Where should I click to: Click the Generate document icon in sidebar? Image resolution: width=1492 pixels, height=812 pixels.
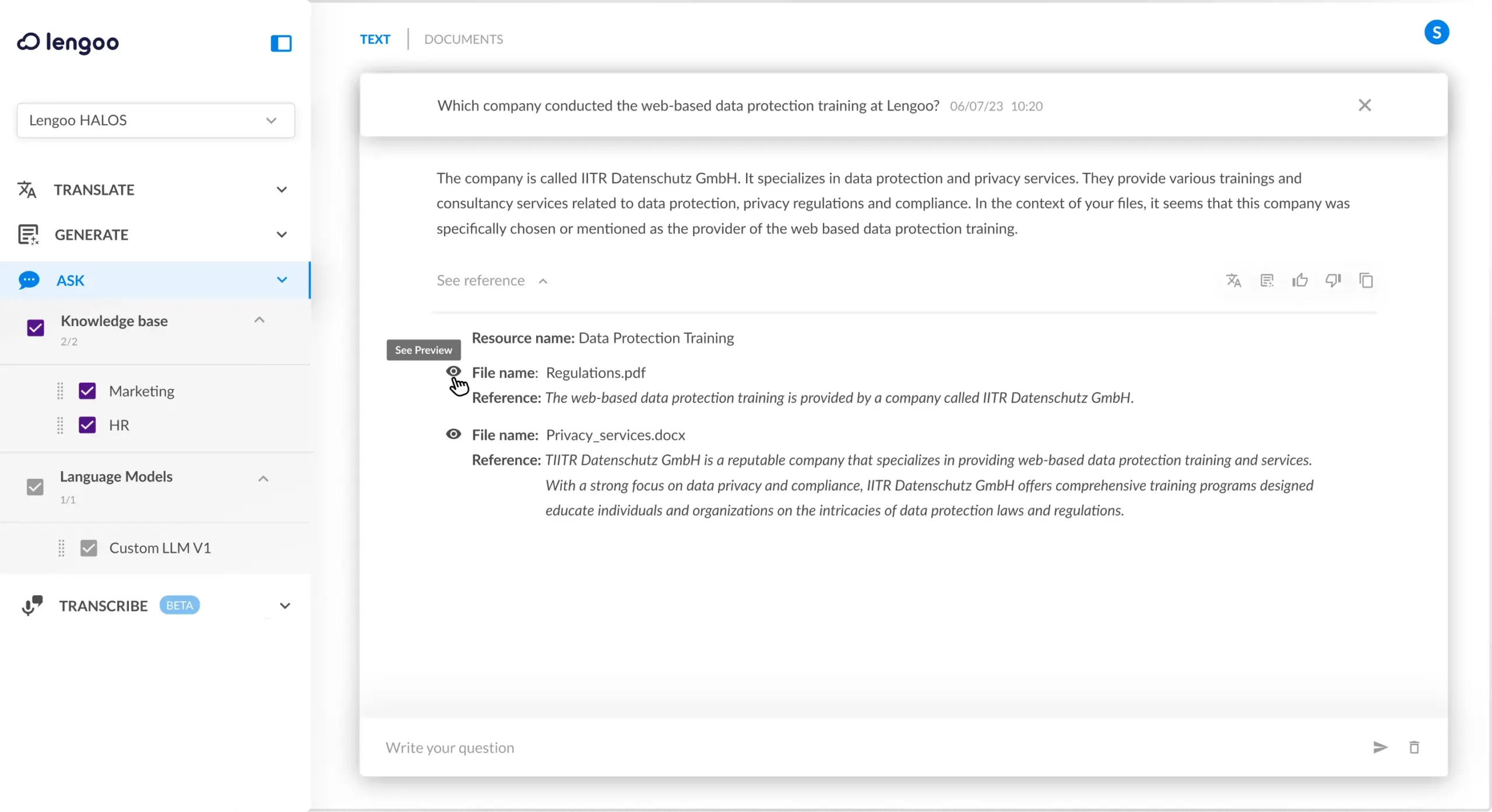pyautogui.click(x=28, y=234)
